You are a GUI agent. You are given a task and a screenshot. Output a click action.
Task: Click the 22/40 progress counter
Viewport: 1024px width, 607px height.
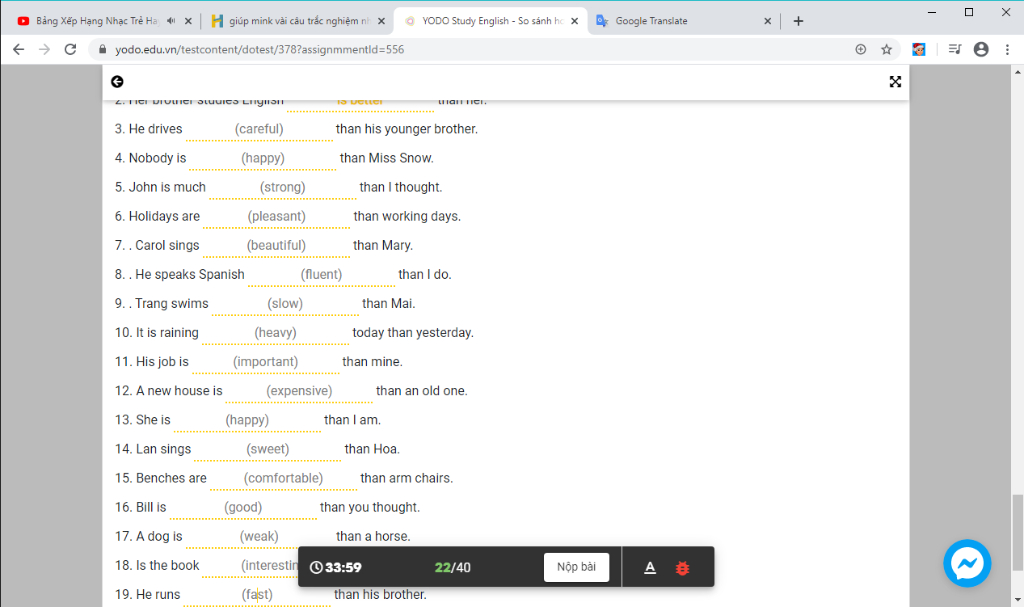pyautogui.click(x=453, y=568)
